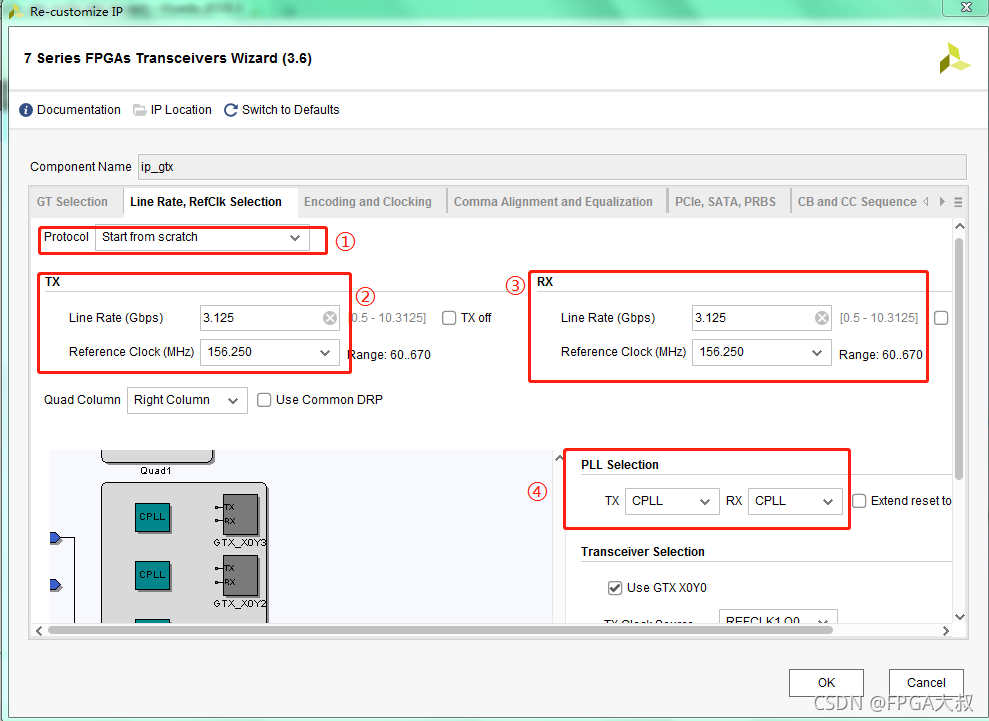Switch to GT Selection tab
The image size is (989, 721).
73,202
